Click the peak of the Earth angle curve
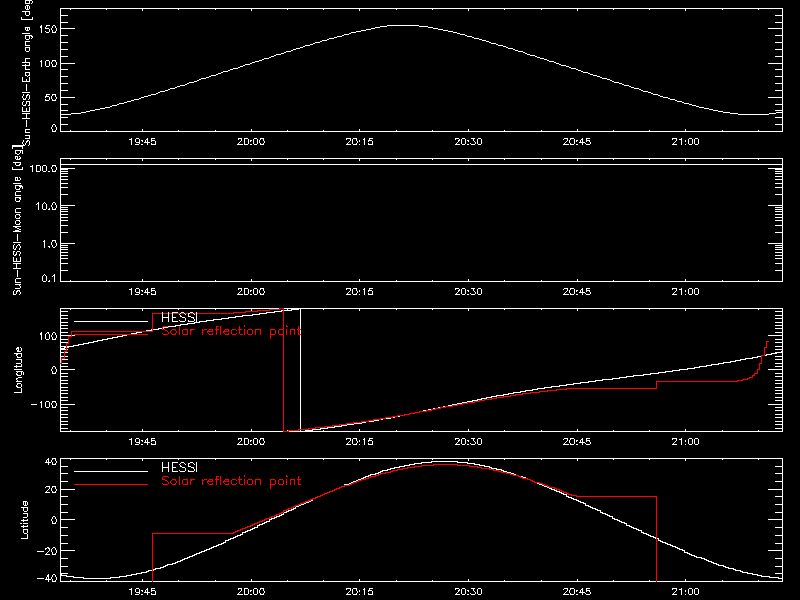The image size is (800, 600). point(404,26)
